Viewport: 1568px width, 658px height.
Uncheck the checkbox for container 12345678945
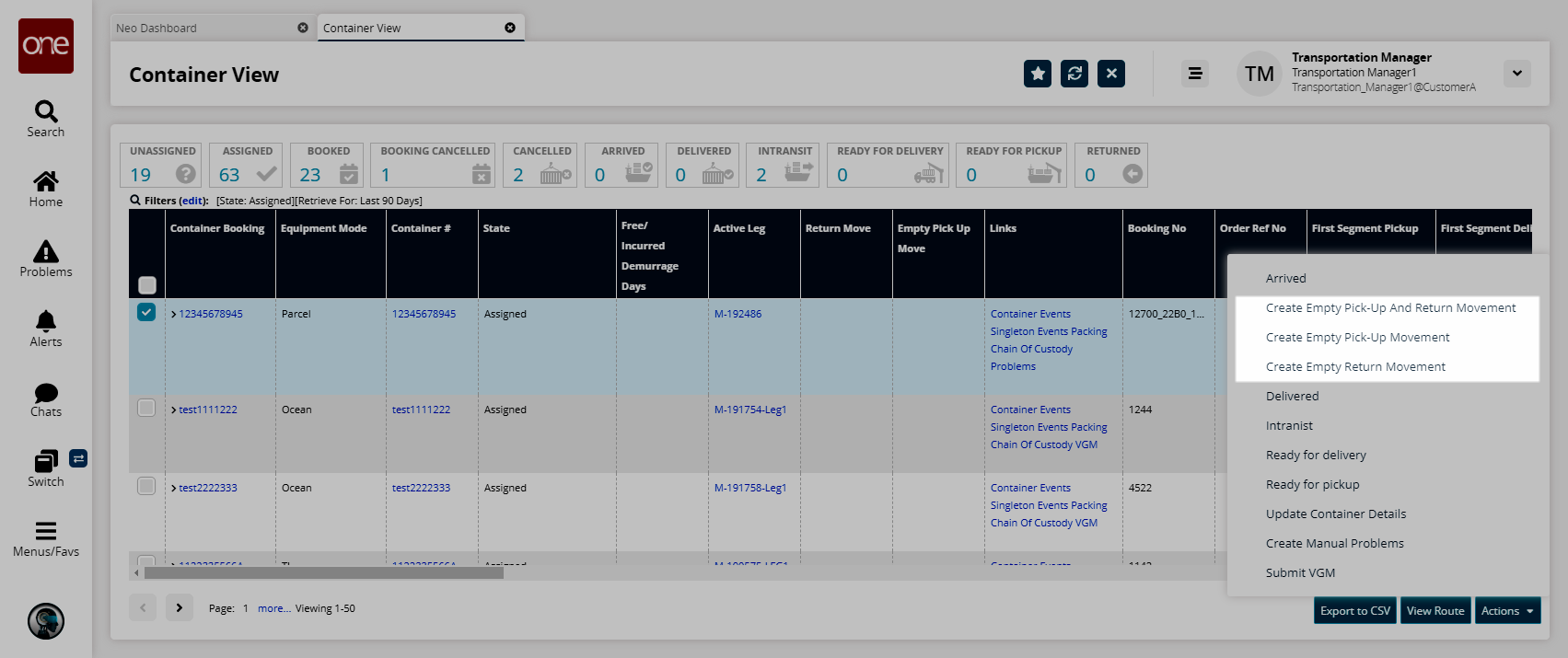point(146,313)
